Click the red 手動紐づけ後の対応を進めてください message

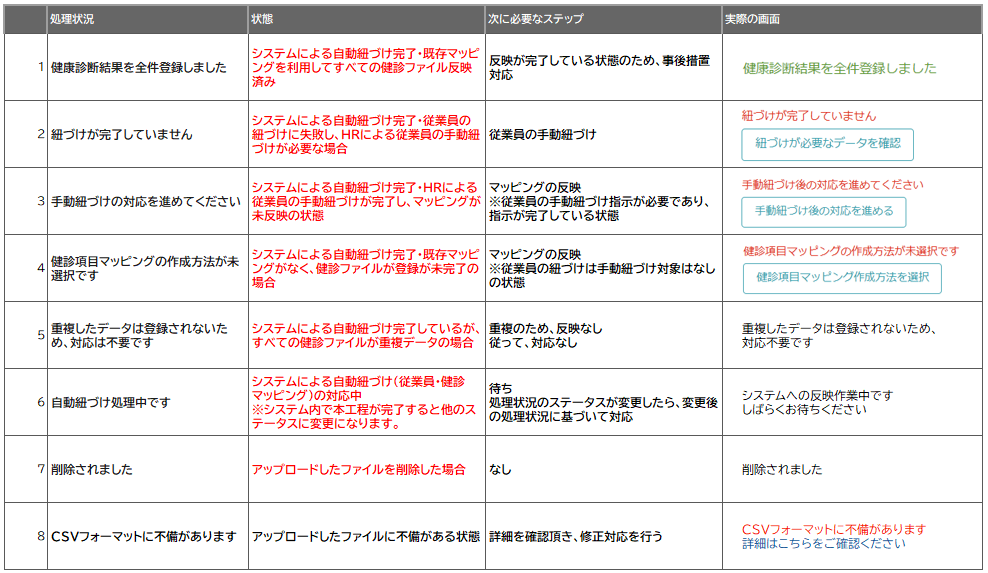point(832,185)
